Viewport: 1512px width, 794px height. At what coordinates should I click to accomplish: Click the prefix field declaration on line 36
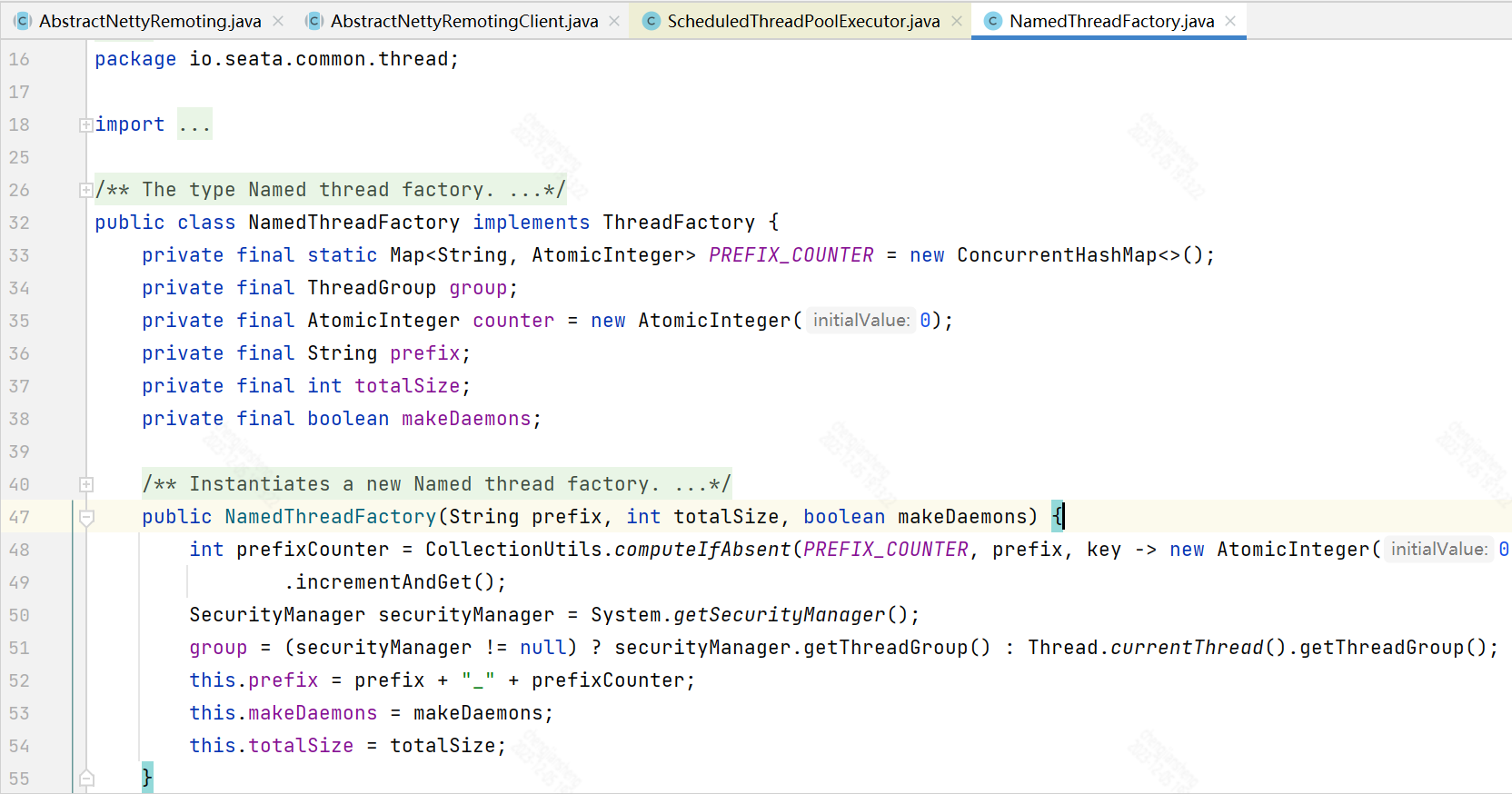425,353
